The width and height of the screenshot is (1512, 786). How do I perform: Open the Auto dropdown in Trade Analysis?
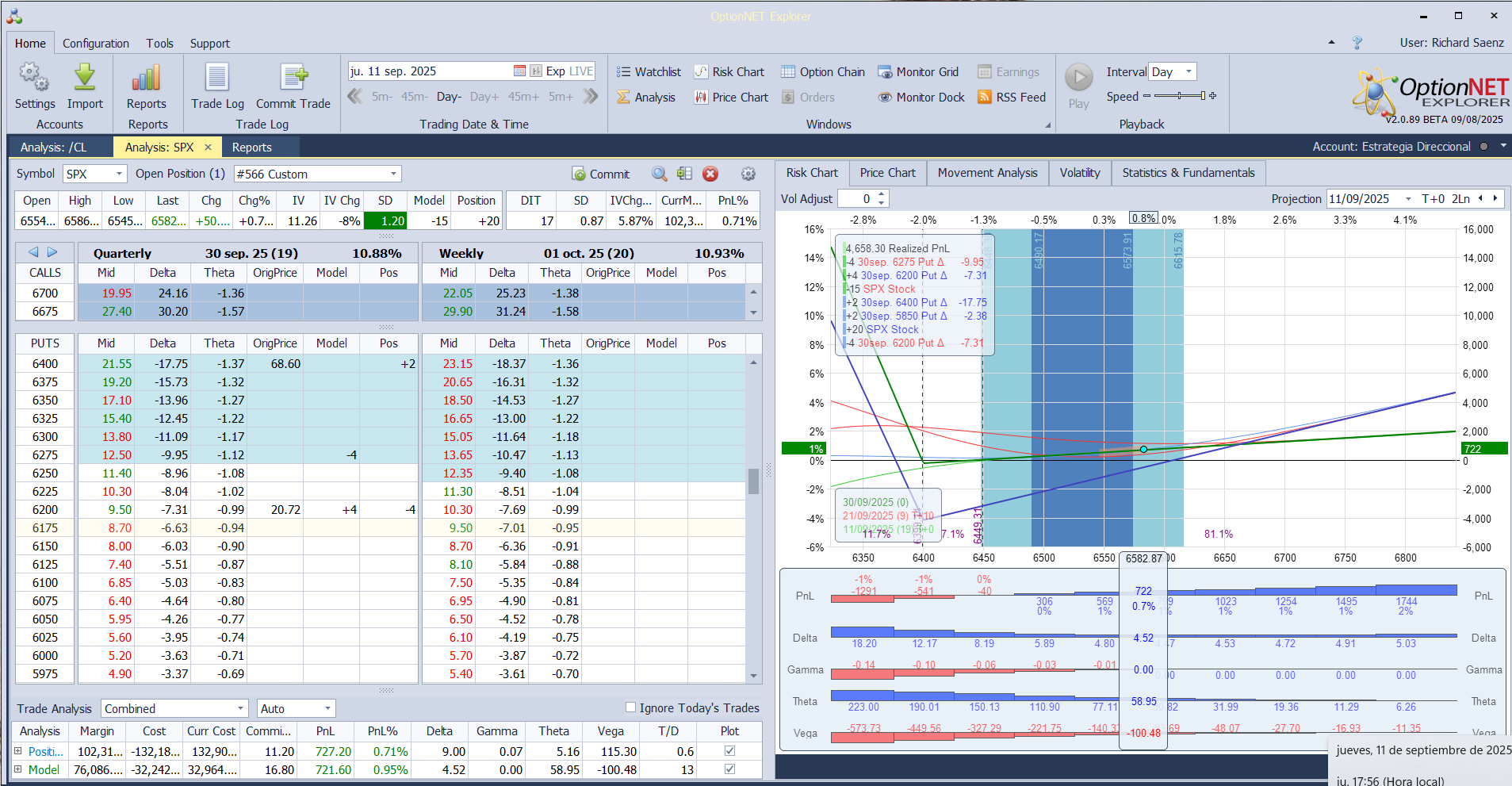(x=327, y=708)
